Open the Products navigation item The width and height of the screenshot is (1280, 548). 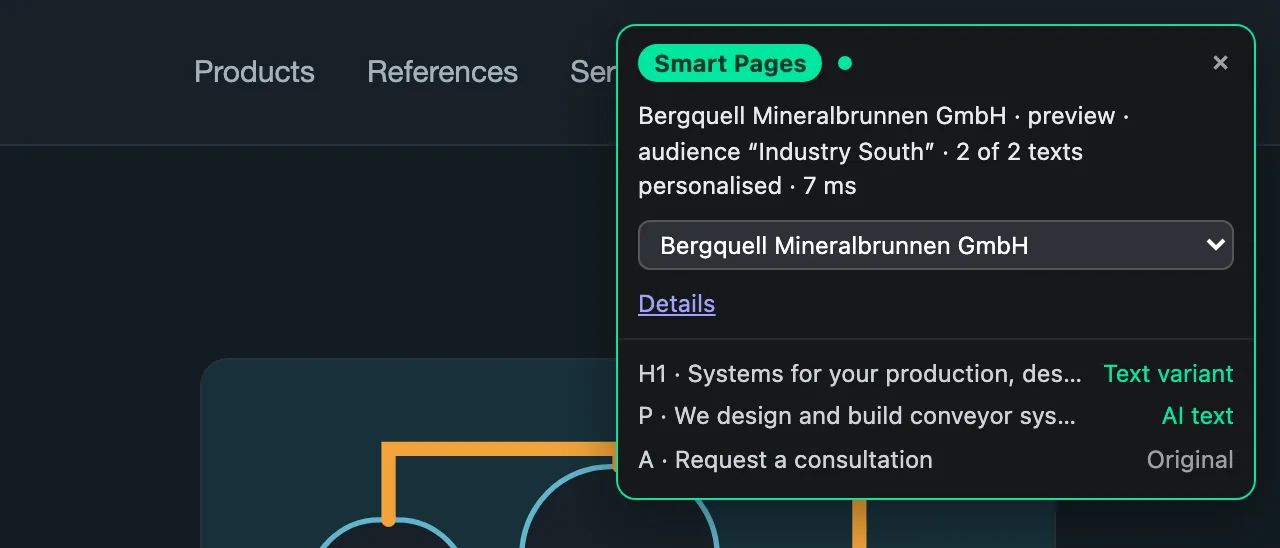254,72
